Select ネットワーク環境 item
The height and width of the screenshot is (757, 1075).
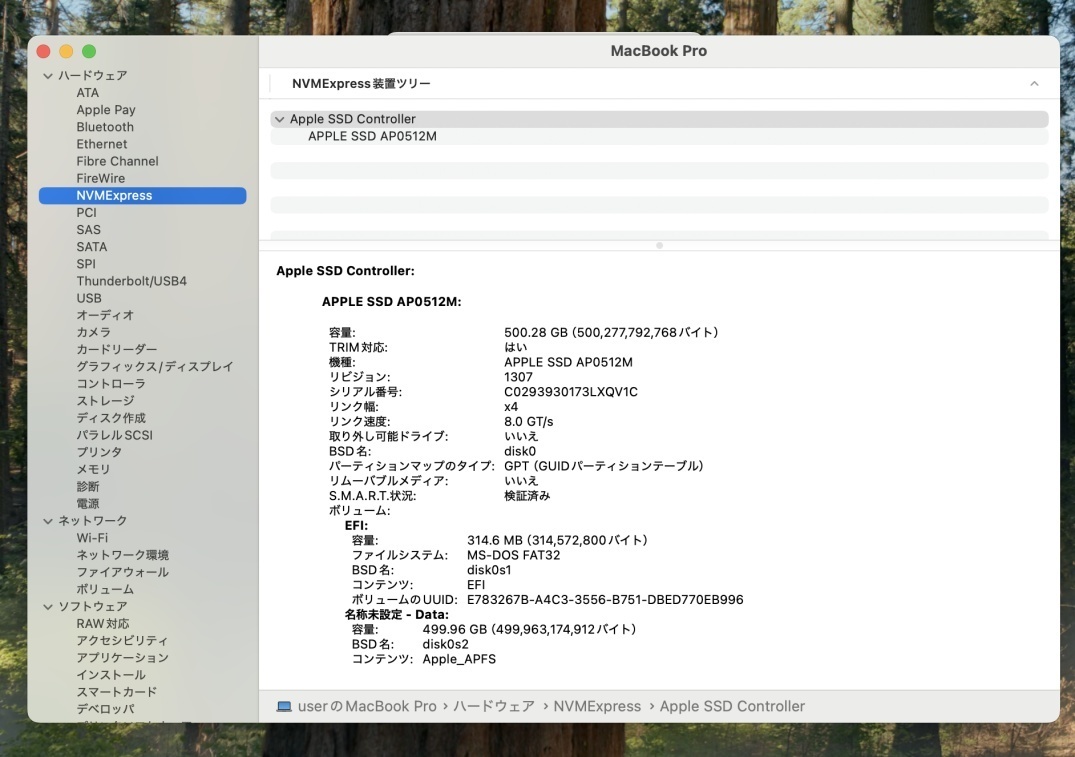pos(123,555)
